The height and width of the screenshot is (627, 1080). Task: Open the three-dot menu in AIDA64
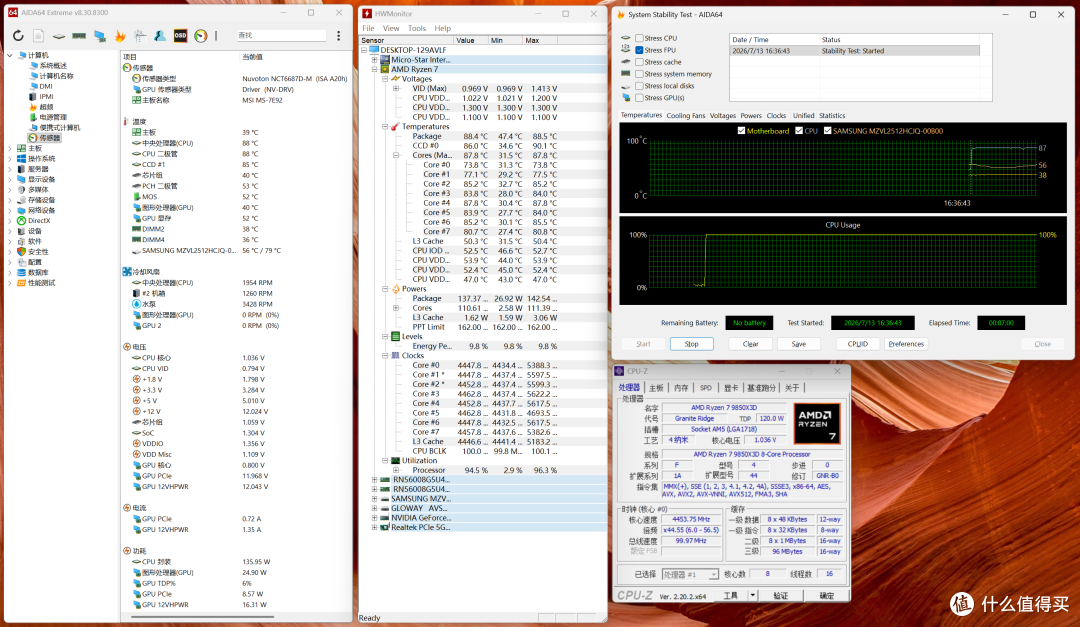tap(338, 36)
